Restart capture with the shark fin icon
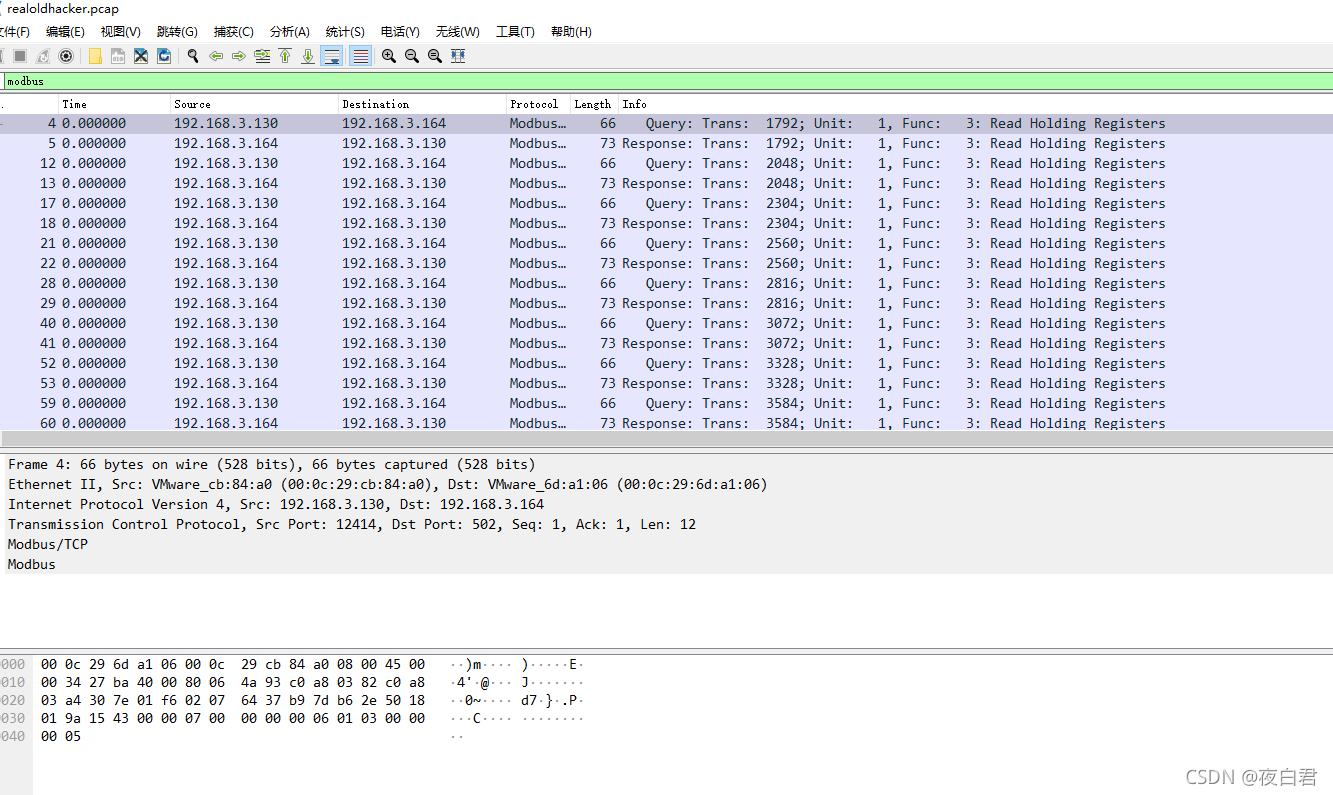 click(43, 56)
